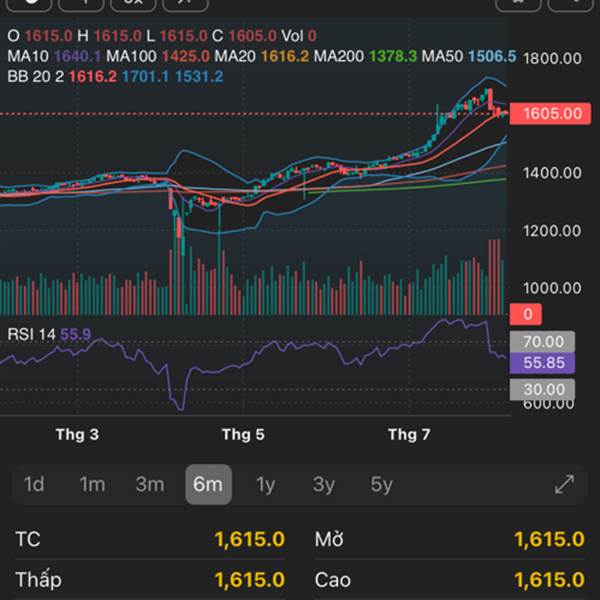The image size is (600, 600).
Task: Open the MA100 1425.0 indicator legend
Action: click(x=158, y=56)
